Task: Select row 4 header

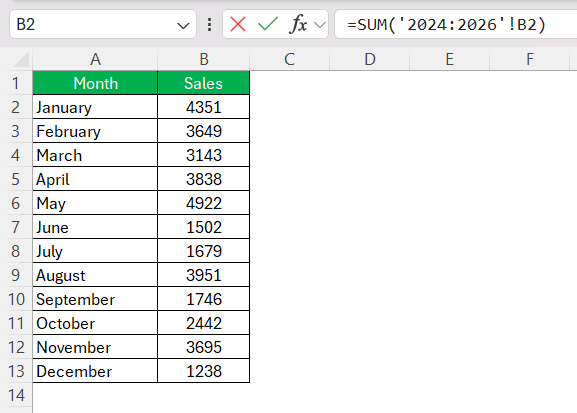Action: pos(15,155)
